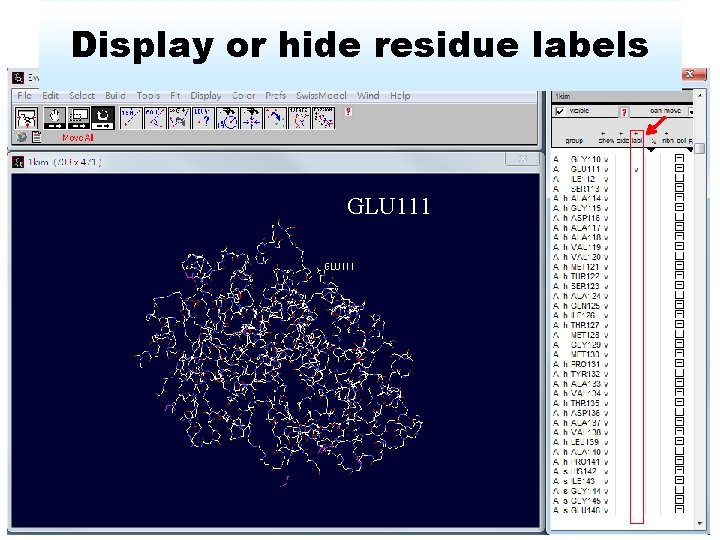Select the rotate molecule tool
Screen dimensions: 720x540
102,118
